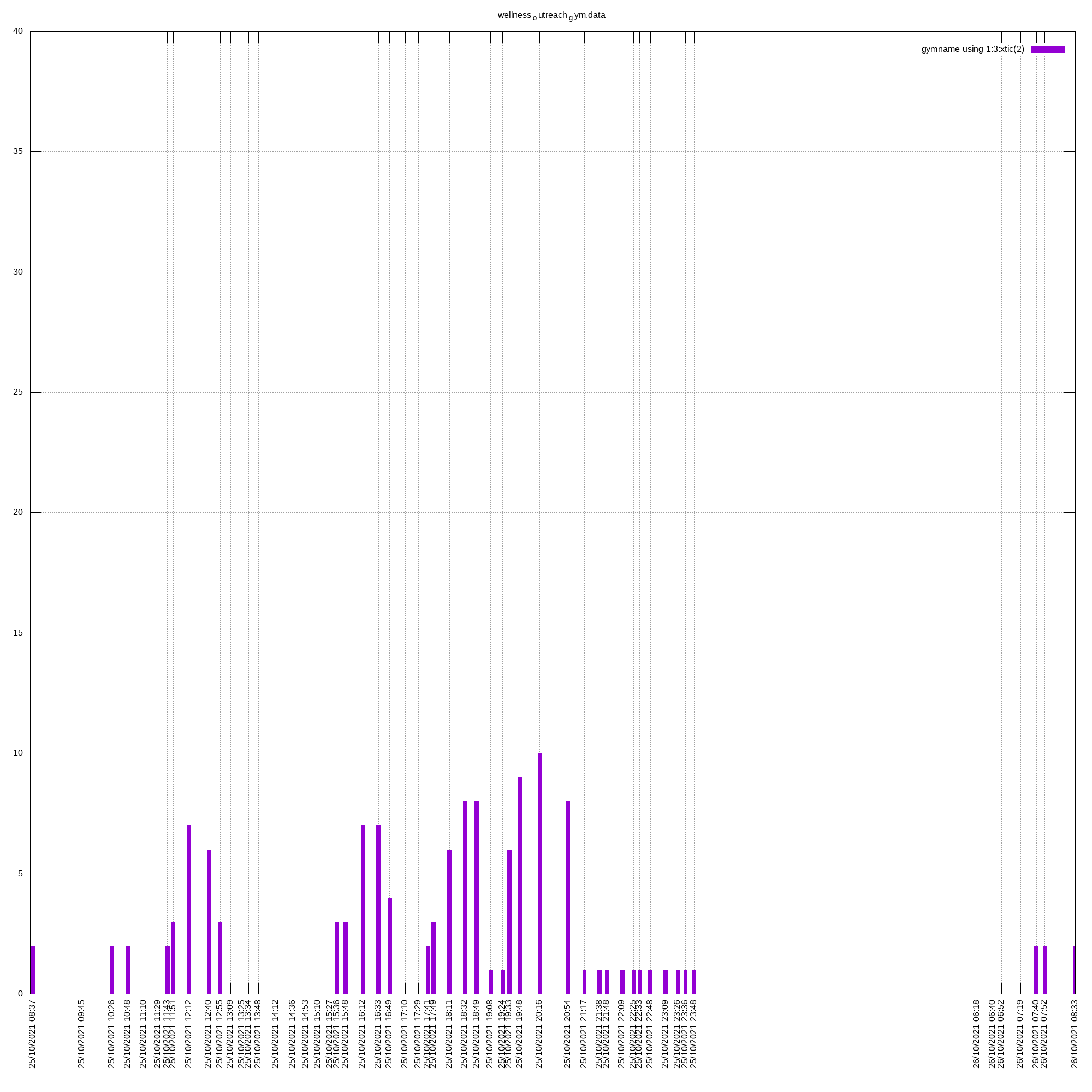Click the purple legend color swatch
Viewport: 1092px width, 1092px height.
point(1047,49)
